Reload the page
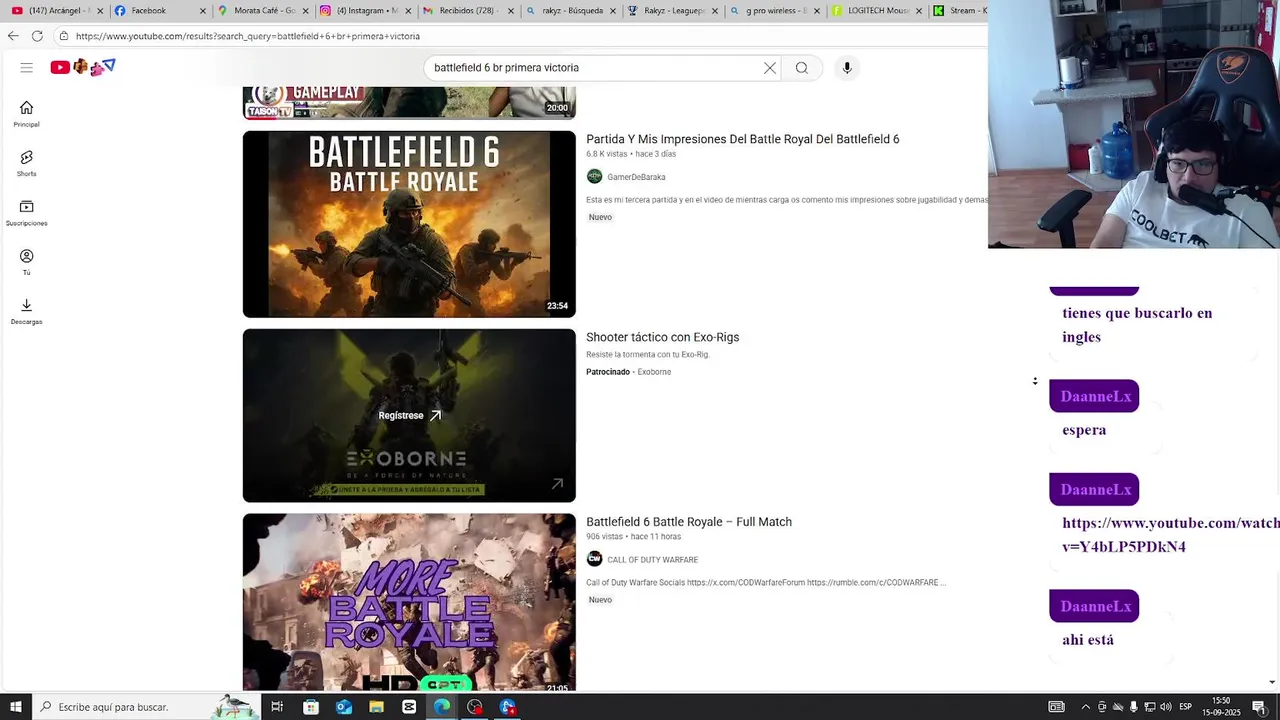This screenshot has height=720, width=1280. click(x=37, y=36)
